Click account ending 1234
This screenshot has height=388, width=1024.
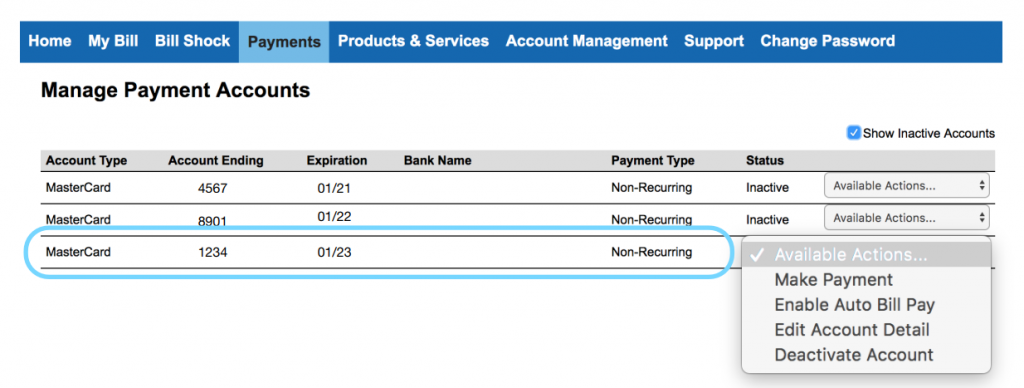pos(212,252)
